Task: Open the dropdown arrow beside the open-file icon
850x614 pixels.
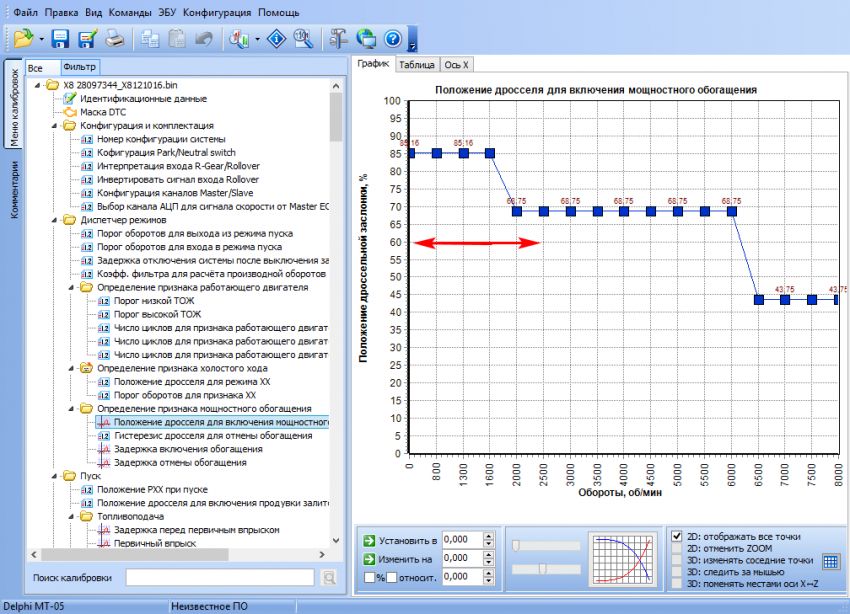Action: coord(41,39)
